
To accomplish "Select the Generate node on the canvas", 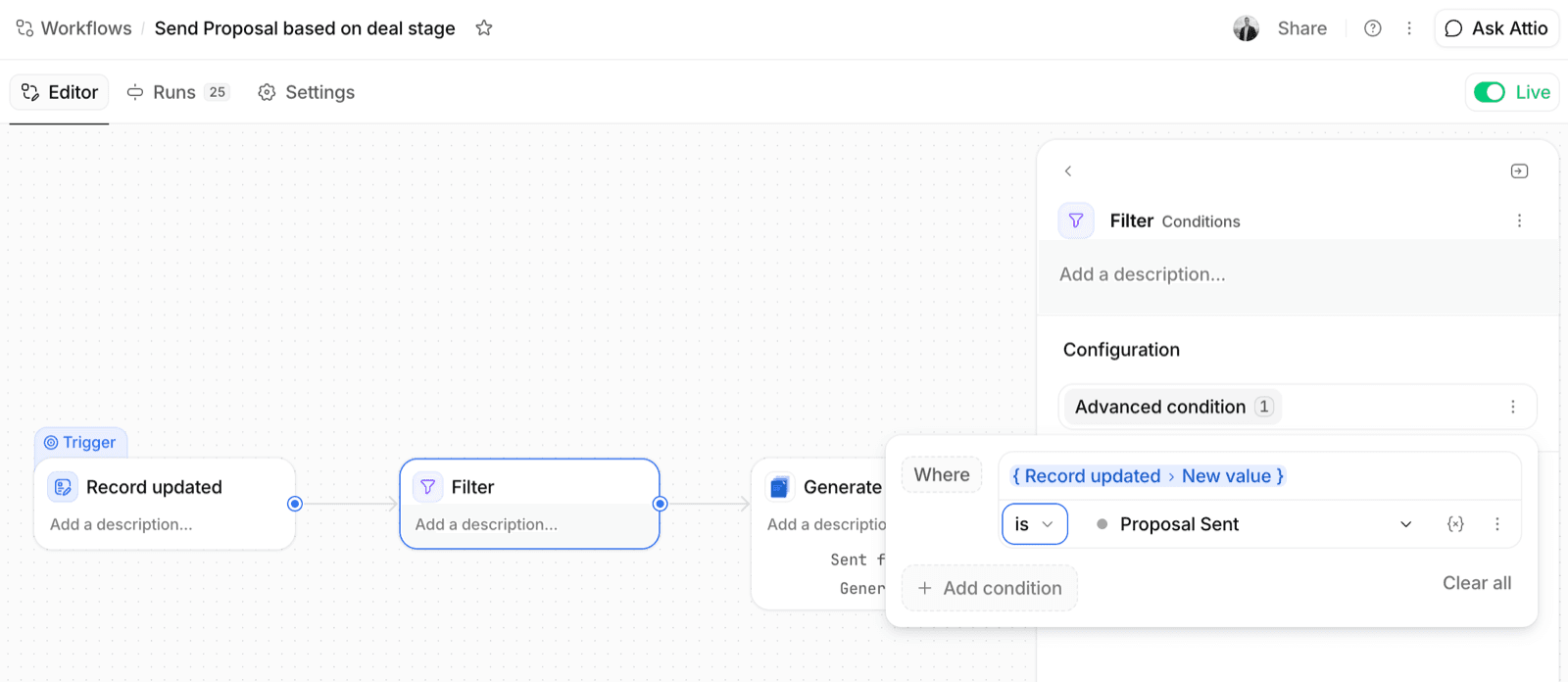I will click(819, 534).
